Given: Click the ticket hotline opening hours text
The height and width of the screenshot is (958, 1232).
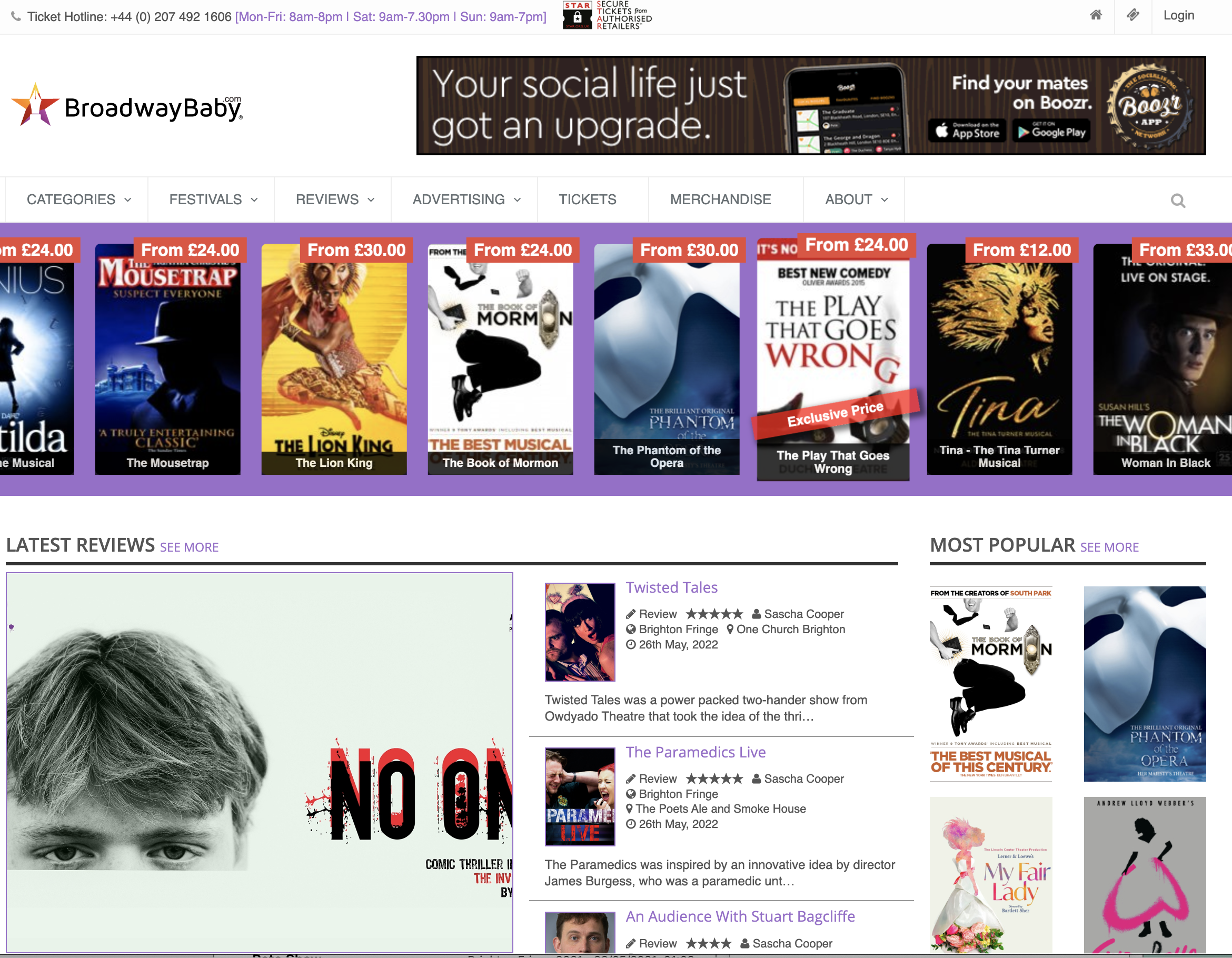Looking at the screenshot, I should 390,16.
